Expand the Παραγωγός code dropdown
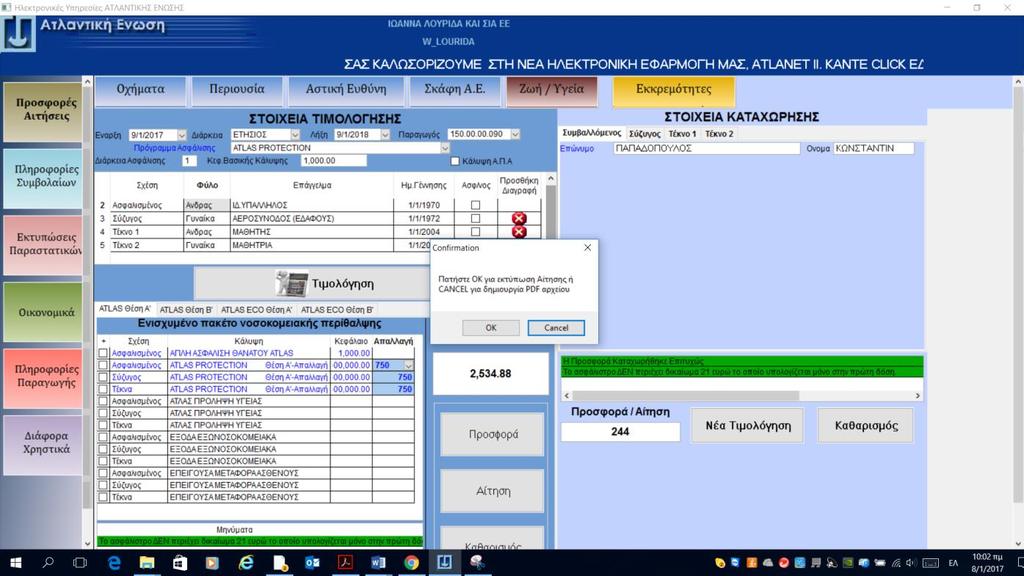This screenshot has width=1024, height=576. (x=515, y=134)
